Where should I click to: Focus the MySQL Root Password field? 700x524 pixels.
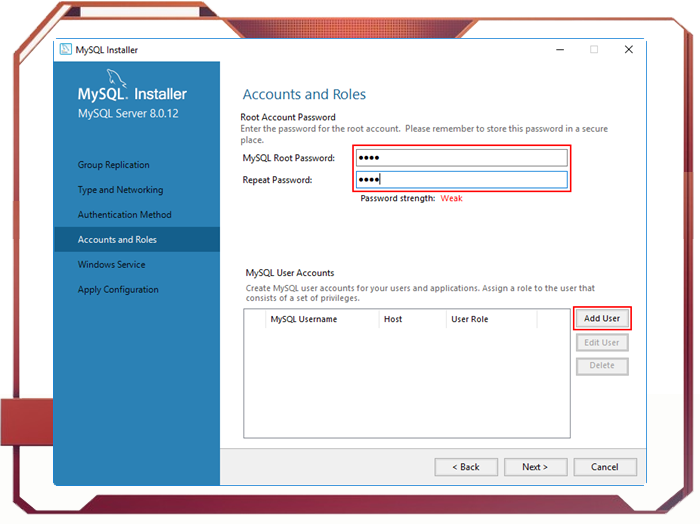(x=461, y=158)
